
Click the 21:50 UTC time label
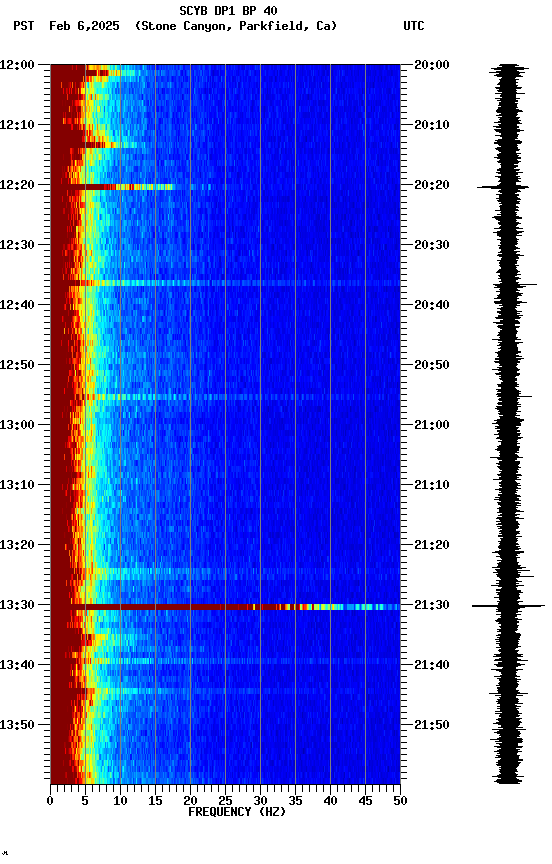click(432, 725)
